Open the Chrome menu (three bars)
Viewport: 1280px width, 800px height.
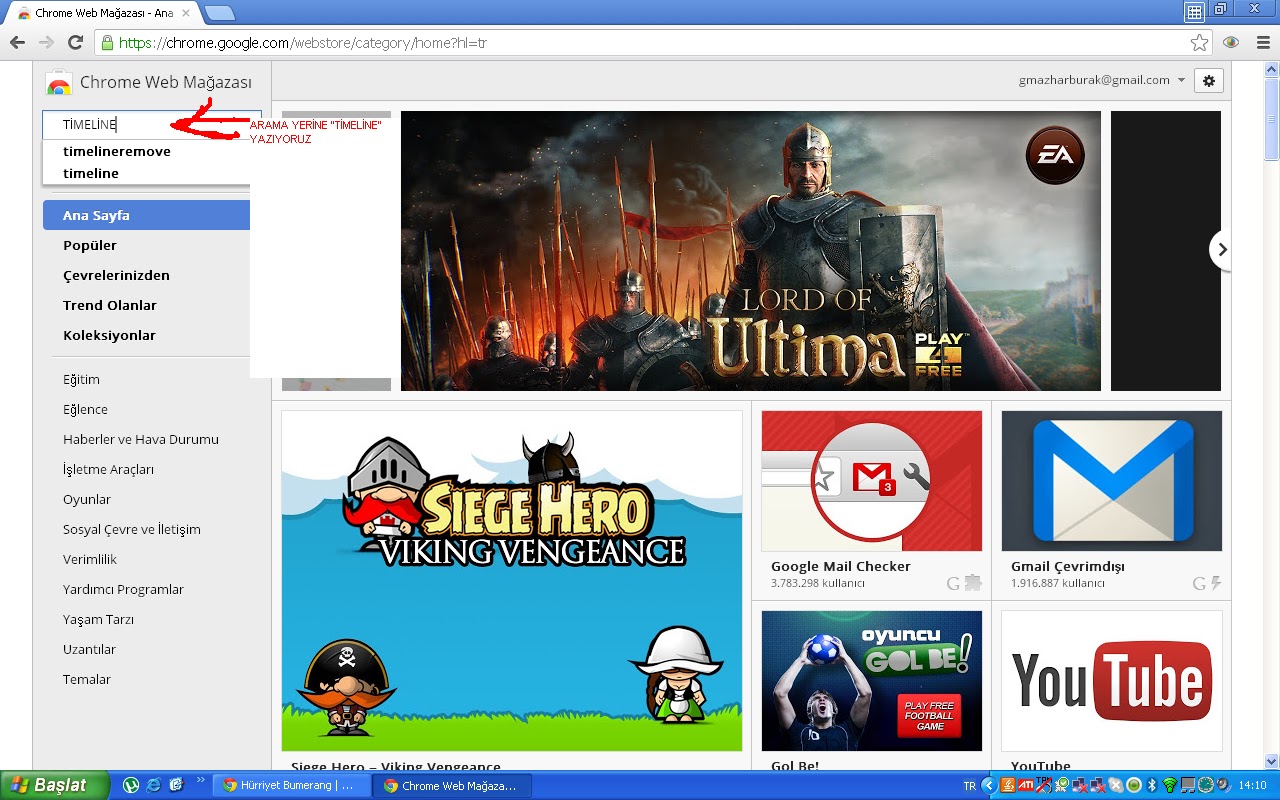coord(1261,42)
